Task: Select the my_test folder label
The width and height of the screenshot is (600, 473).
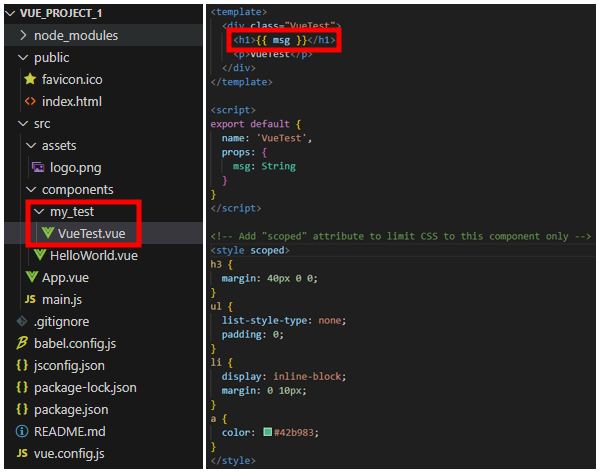Action: [x=72, y=212]
